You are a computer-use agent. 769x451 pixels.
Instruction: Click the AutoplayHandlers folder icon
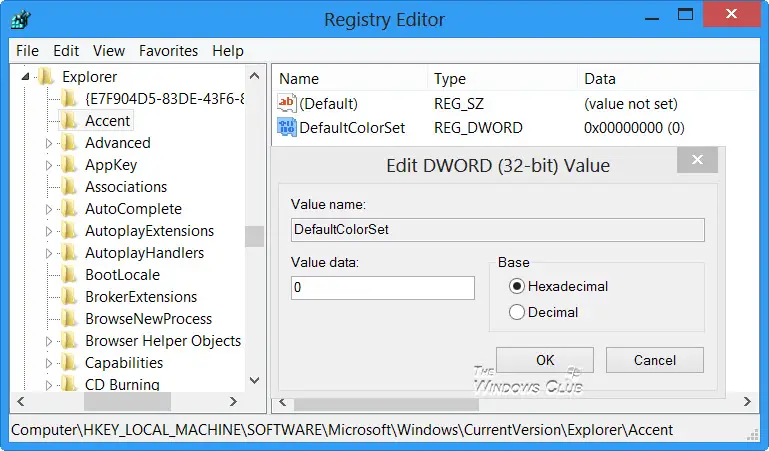pyautogui.click(x=69, y=253)
